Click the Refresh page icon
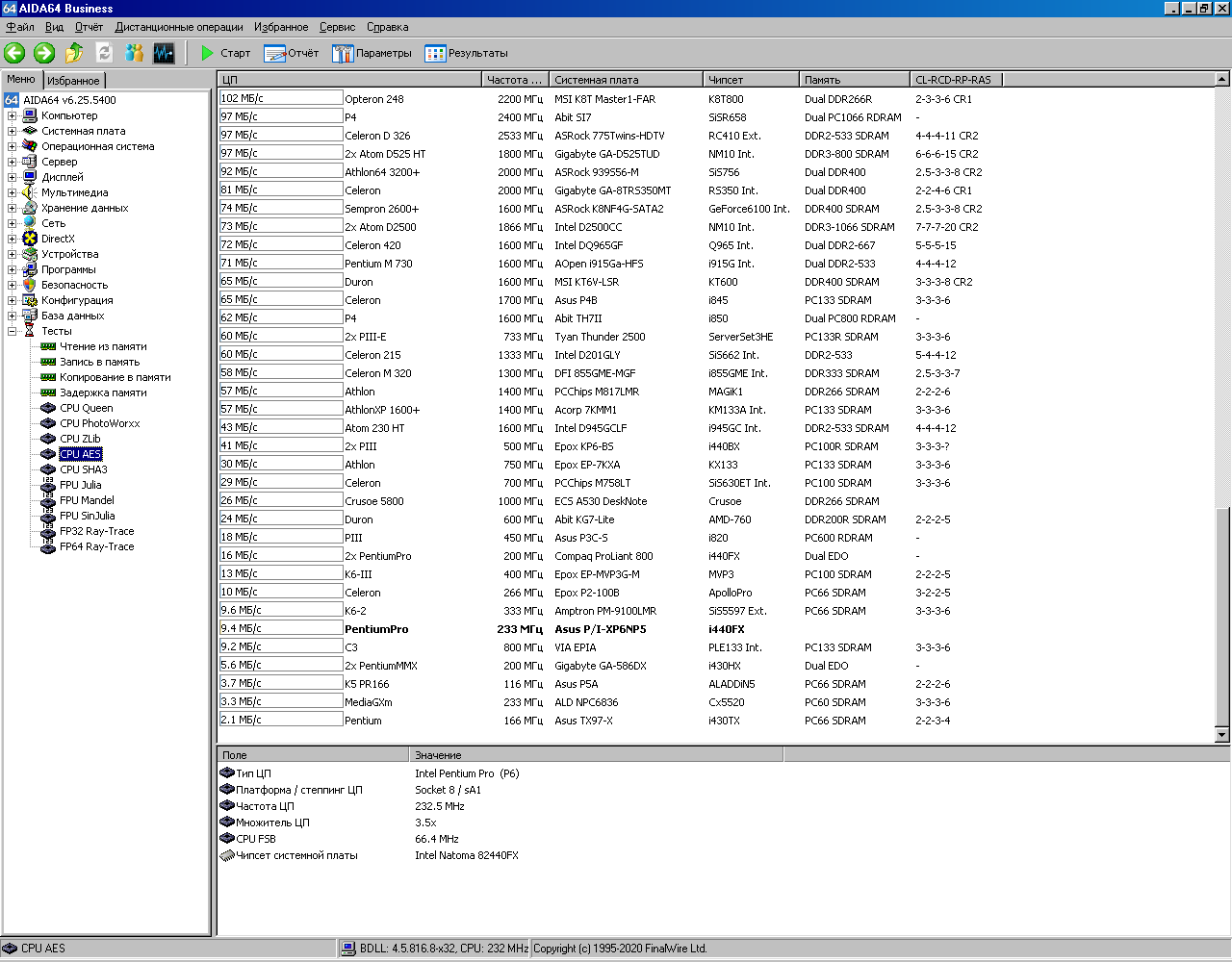Viewport: 1232px width, 962px height. pyautogui.click(x=104, y=53)
